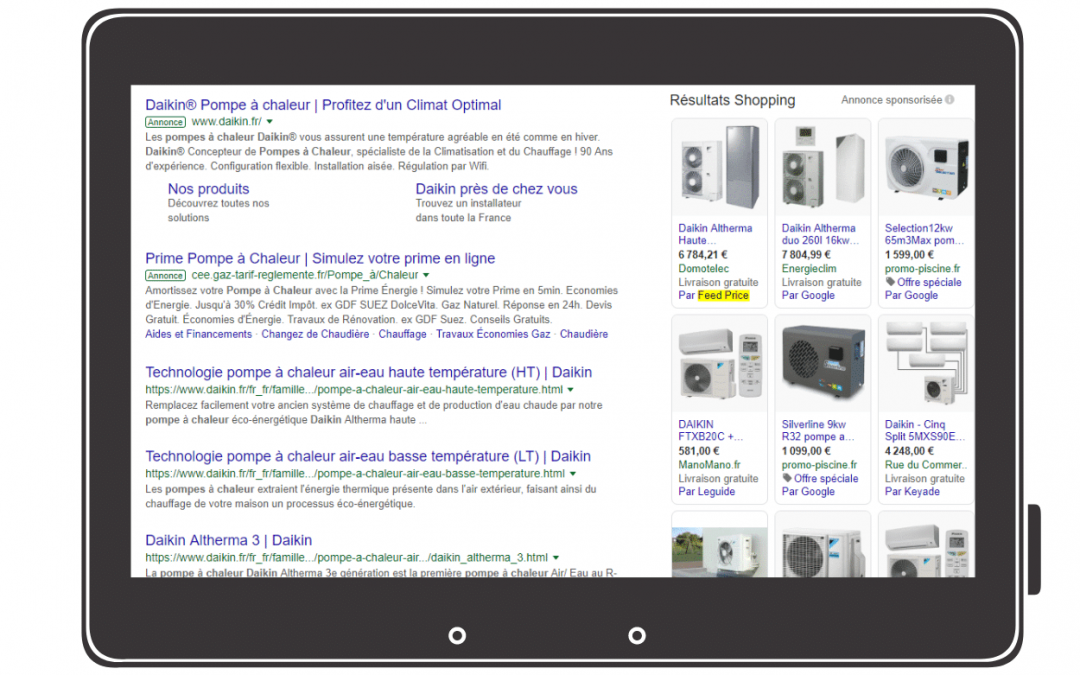Open dropdown arrow after basse-temperature.html URL
The height and width of the screenshot is (675, 1080).
point(573,474)
